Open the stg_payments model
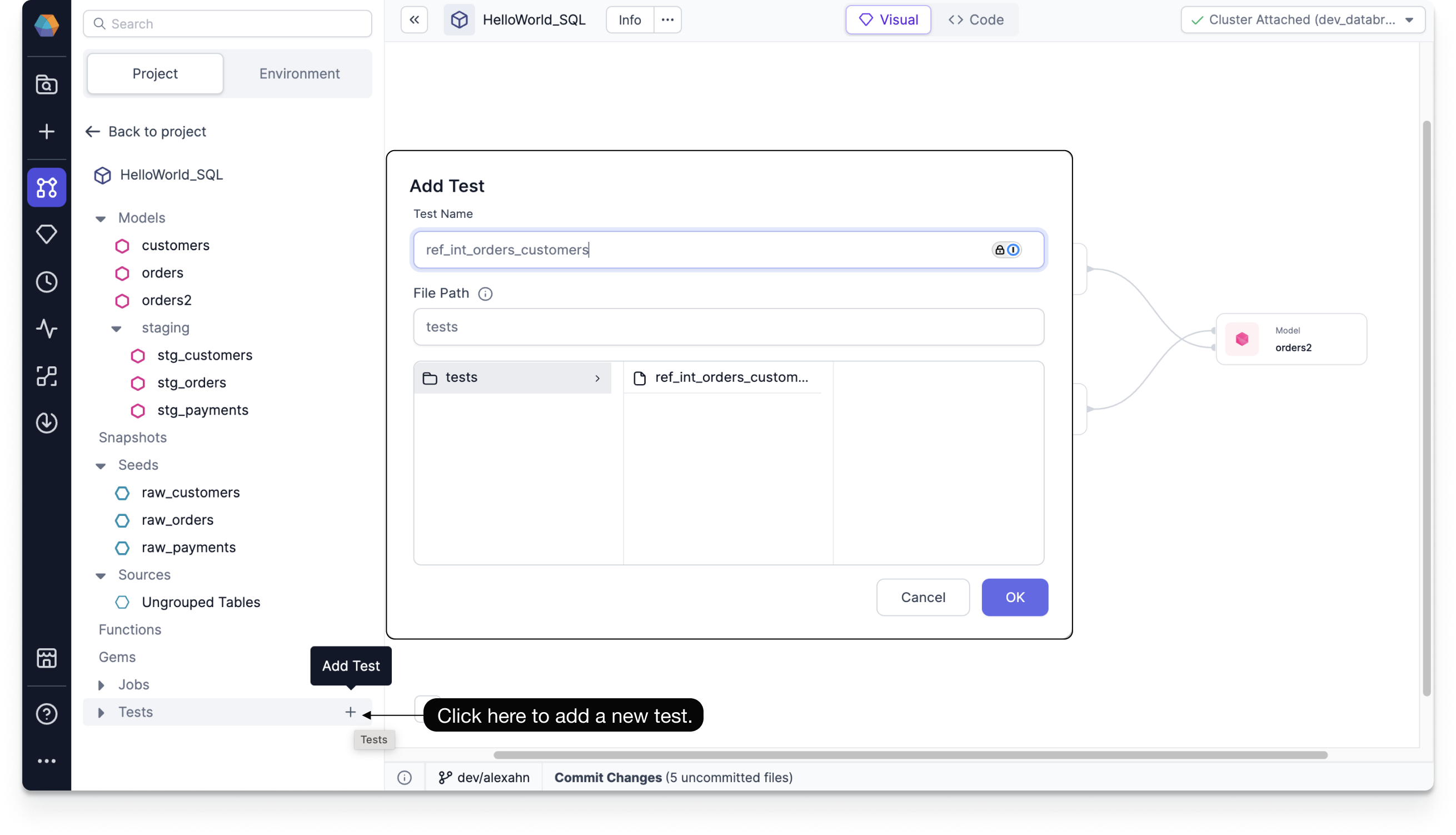This screenshot has width=1456, height=835. coord(203,411)
